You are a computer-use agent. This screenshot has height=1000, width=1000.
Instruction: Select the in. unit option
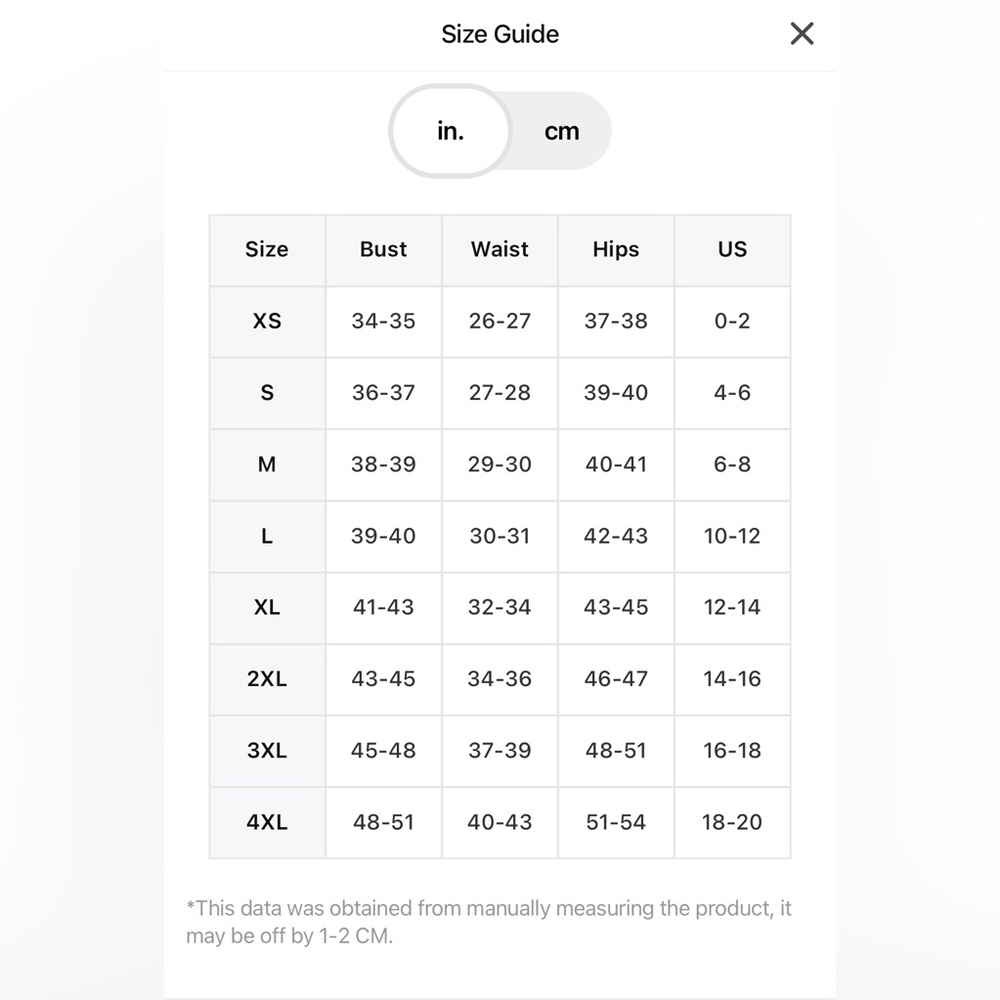[450, 131]
